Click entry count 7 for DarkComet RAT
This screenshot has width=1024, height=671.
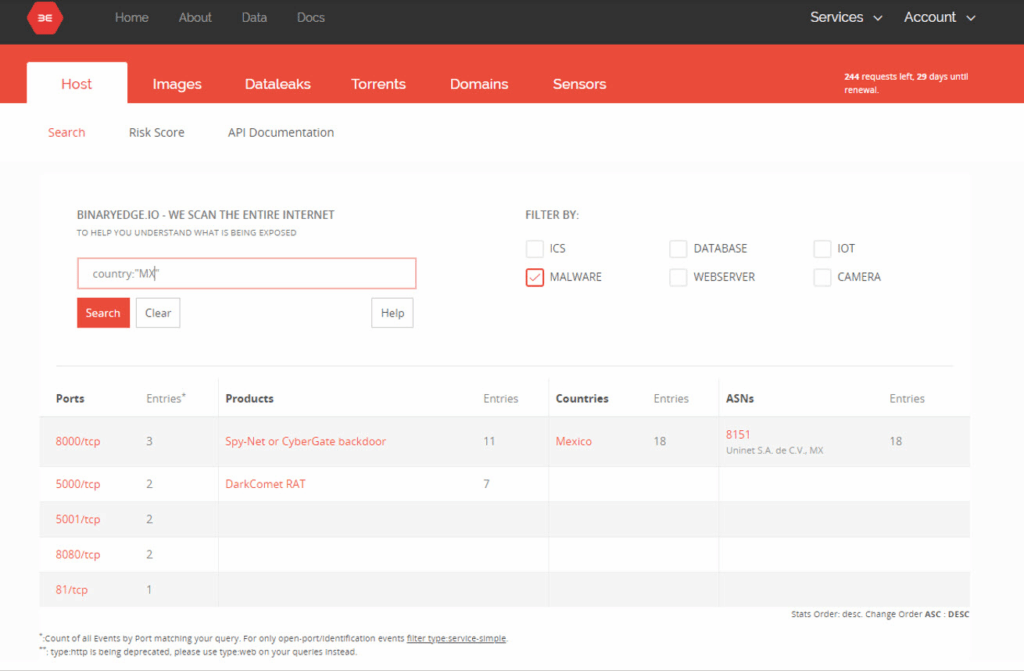point(487,484)
